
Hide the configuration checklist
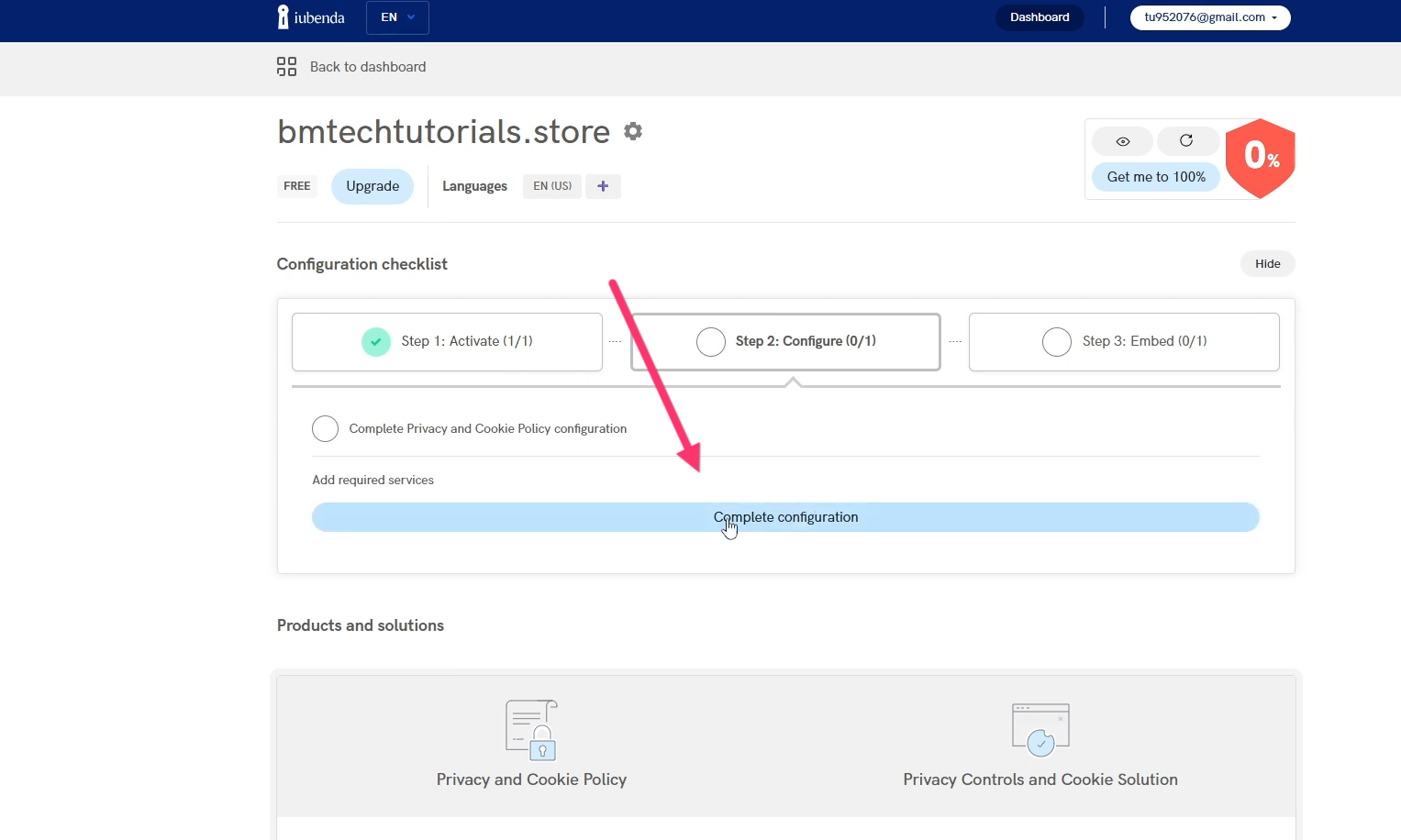(1268, 264)
